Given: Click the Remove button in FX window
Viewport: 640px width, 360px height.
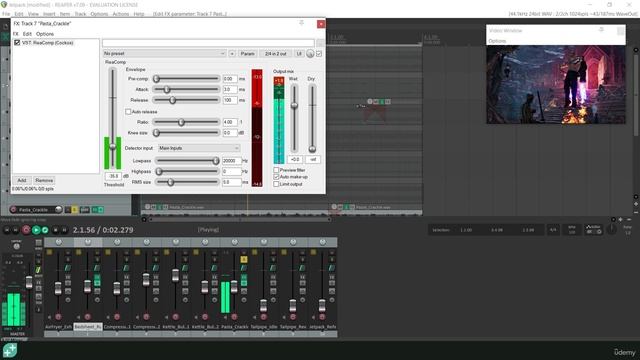Looking at the screenshot, I should pos(44,180).
